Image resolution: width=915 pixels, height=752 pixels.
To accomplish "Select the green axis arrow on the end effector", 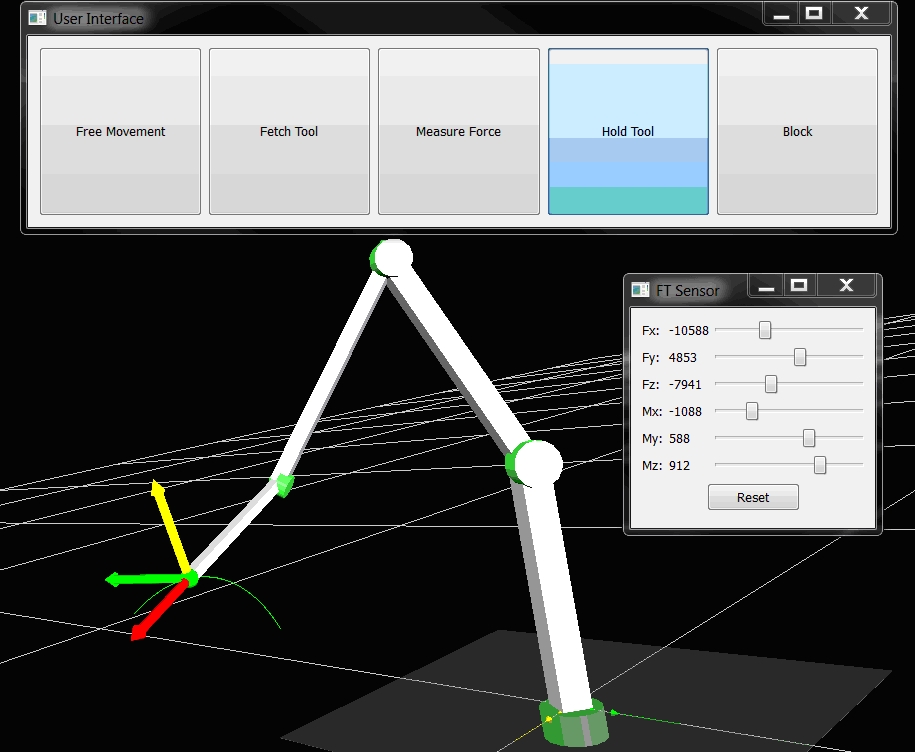I will 135,579.
